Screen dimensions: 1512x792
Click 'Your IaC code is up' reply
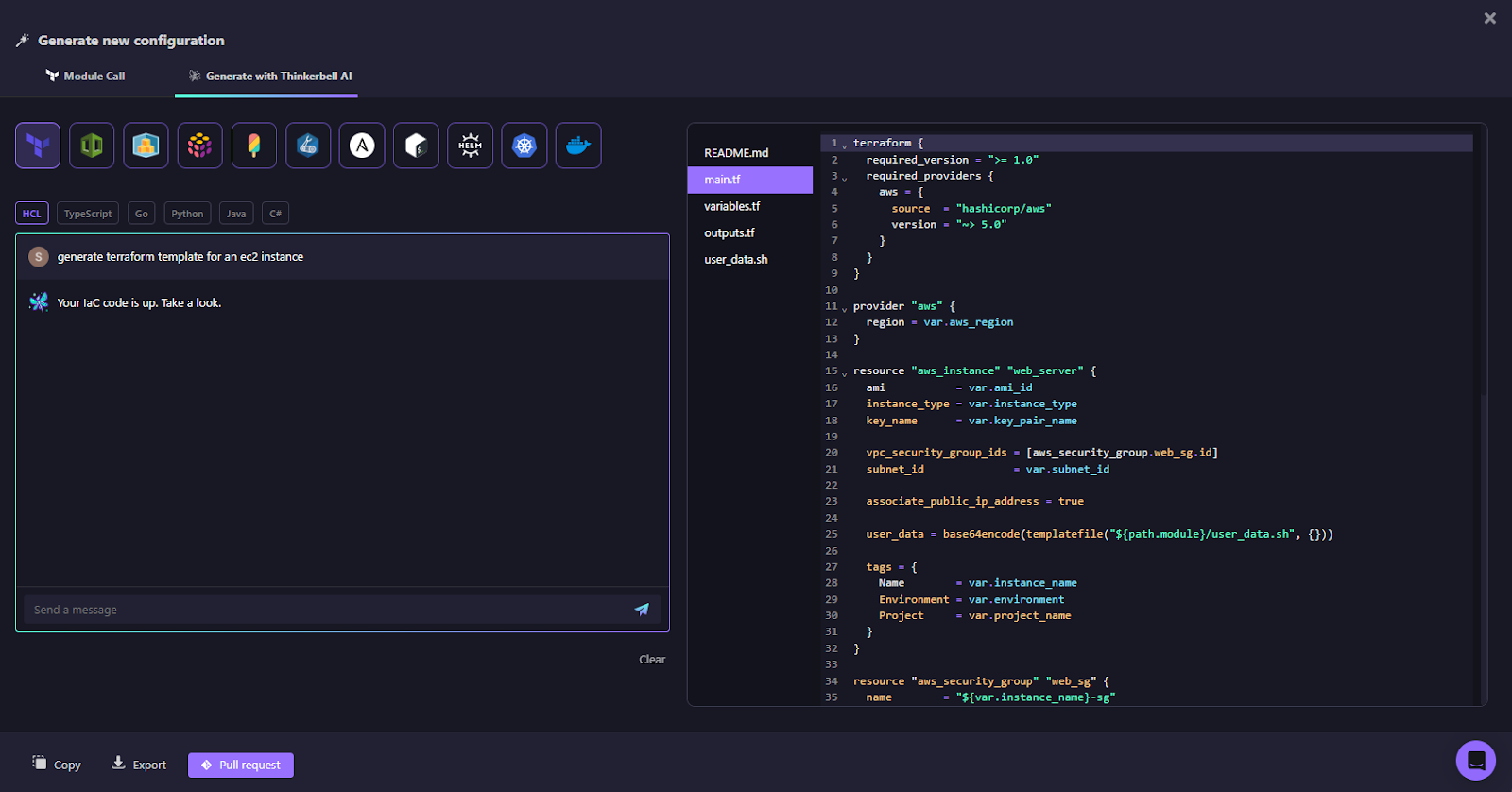click(139, 303)
